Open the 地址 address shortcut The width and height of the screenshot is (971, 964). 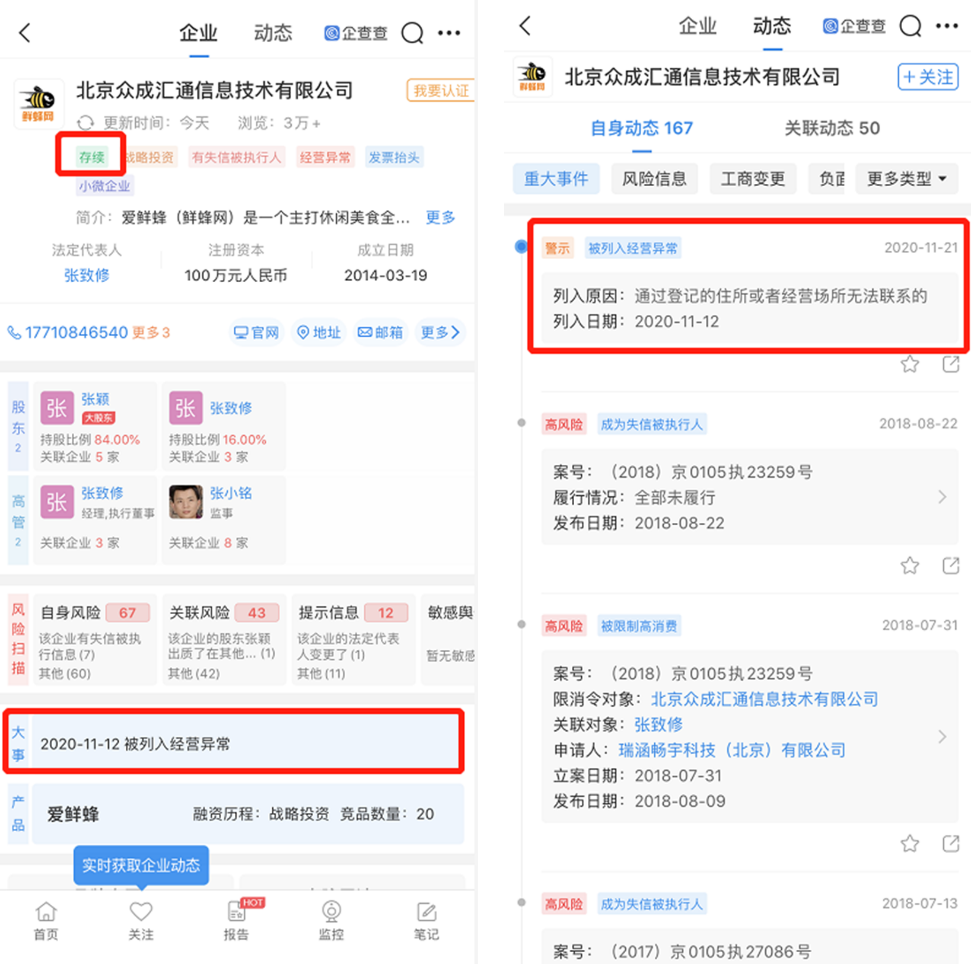point(319,332)
